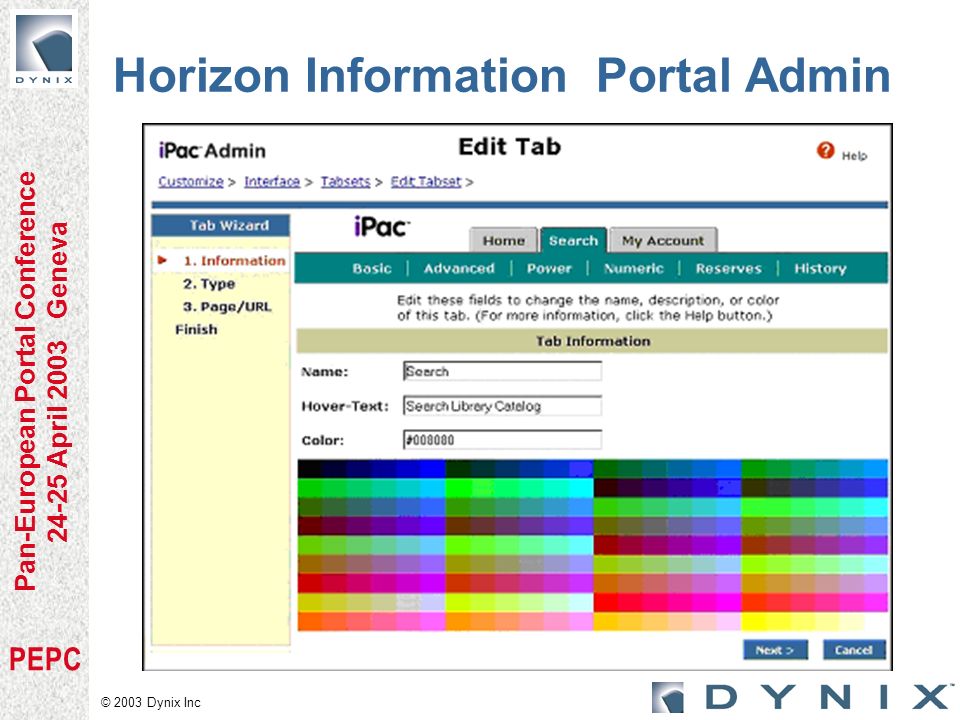Select the Finish wizard step
This screenshot has height=720, width=960.
197,329
